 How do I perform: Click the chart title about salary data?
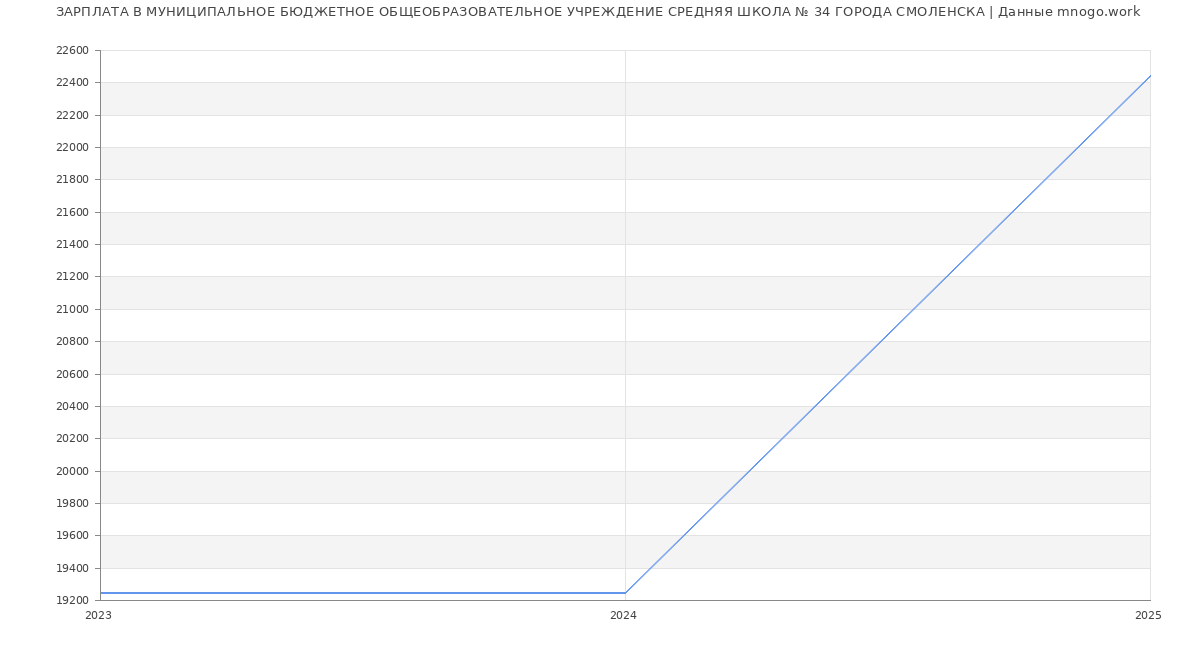pyautogui.click(x=598, y=12)
